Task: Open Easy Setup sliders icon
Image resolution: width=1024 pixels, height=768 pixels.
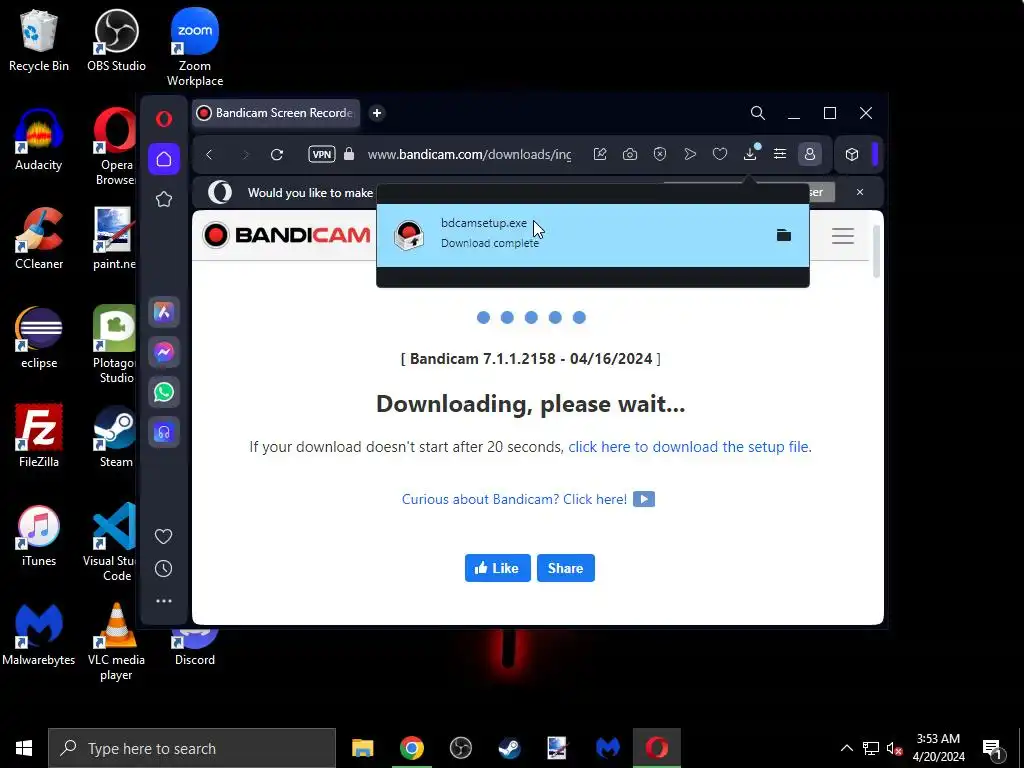Action: coord(780,154)
